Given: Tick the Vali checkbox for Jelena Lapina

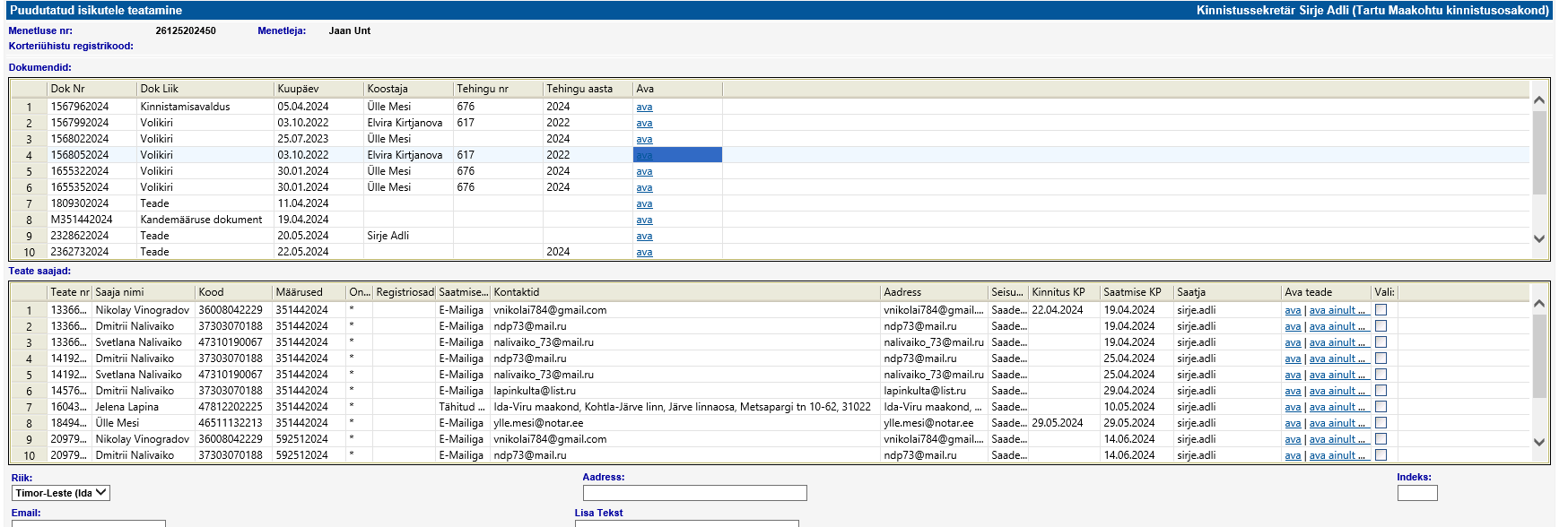Looking at the screenshot, I should [1381, 407].
